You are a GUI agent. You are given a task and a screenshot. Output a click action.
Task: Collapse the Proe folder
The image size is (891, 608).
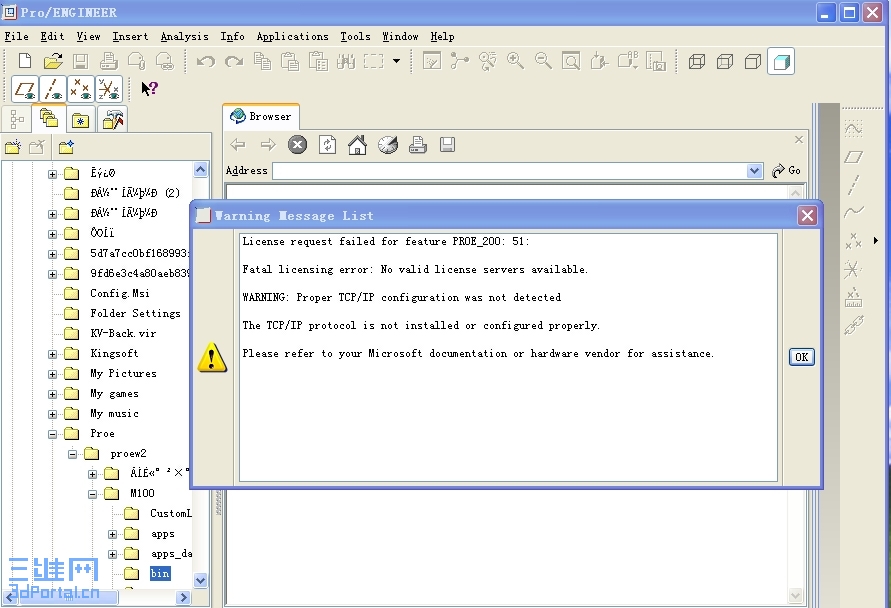[x=52, y=434]
